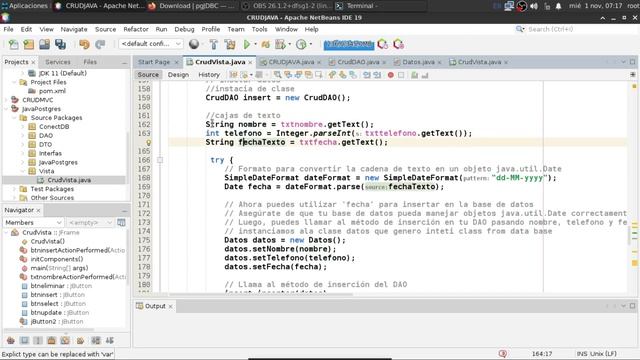
Task: Select pom.xml in project tree
Action: coord(52,91)
